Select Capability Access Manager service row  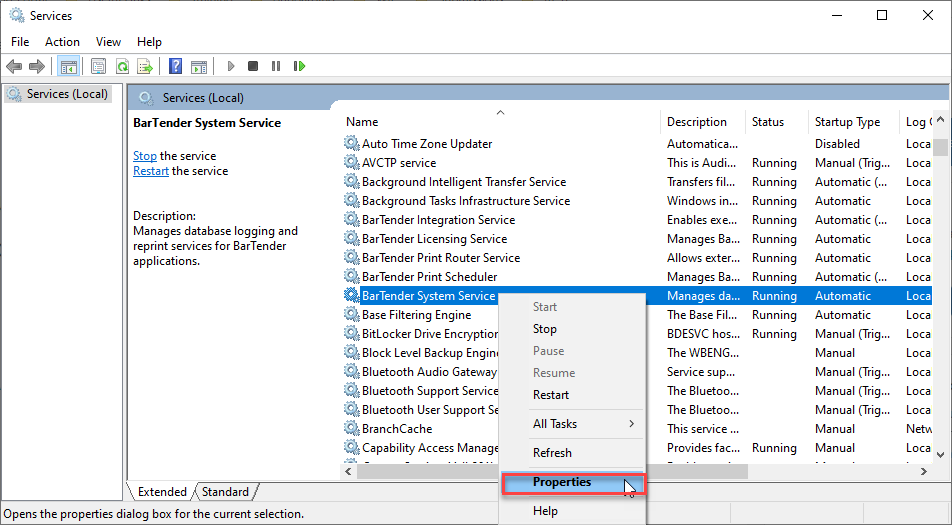[x=636, y=447]
